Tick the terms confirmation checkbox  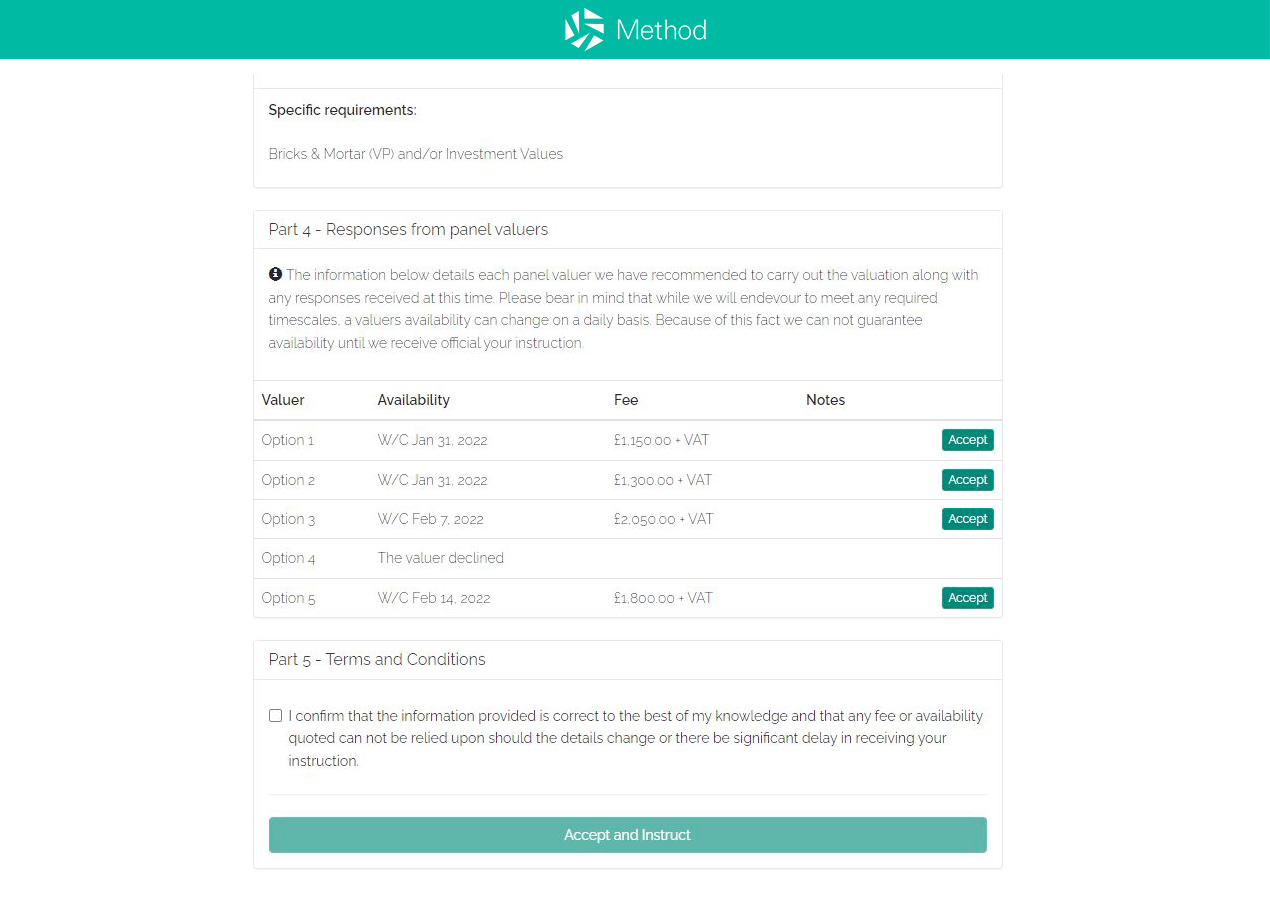coord(276,716)
